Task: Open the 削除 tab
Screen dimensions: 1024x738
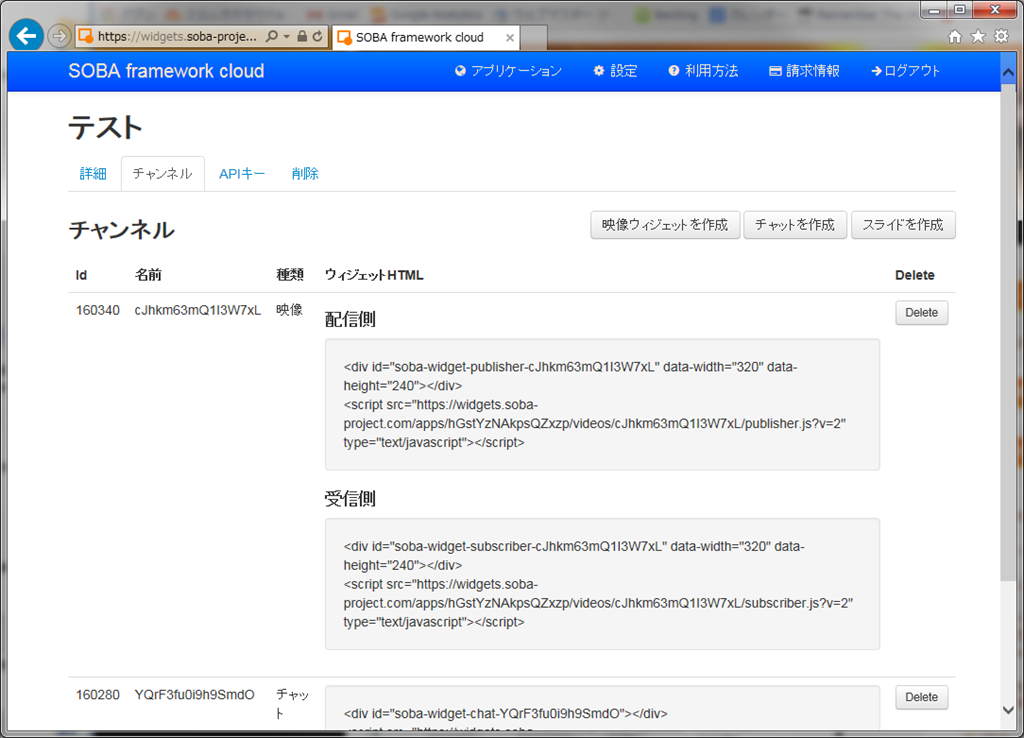Action: click(x=305, y=174)
